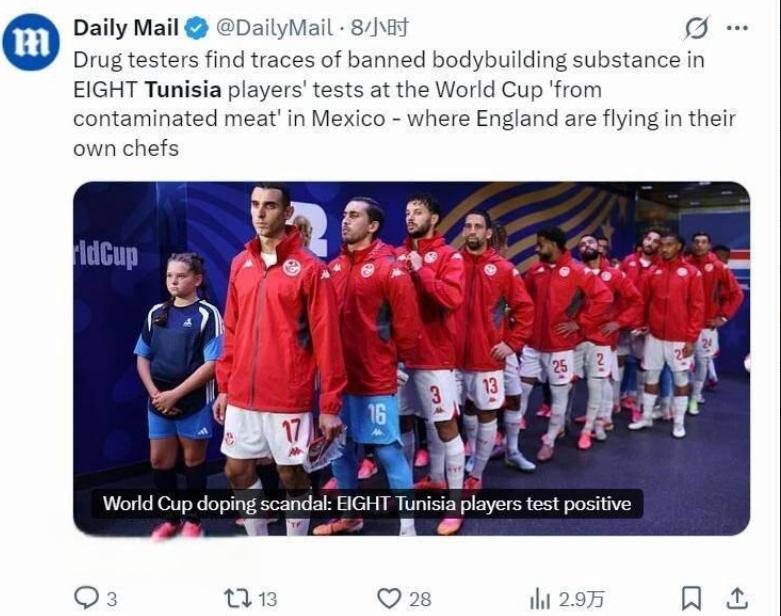Click the bold Tunisia keyword in text
Image resolution: width=781 pixels, height=616 pixels.
click(x=183, y=90)
